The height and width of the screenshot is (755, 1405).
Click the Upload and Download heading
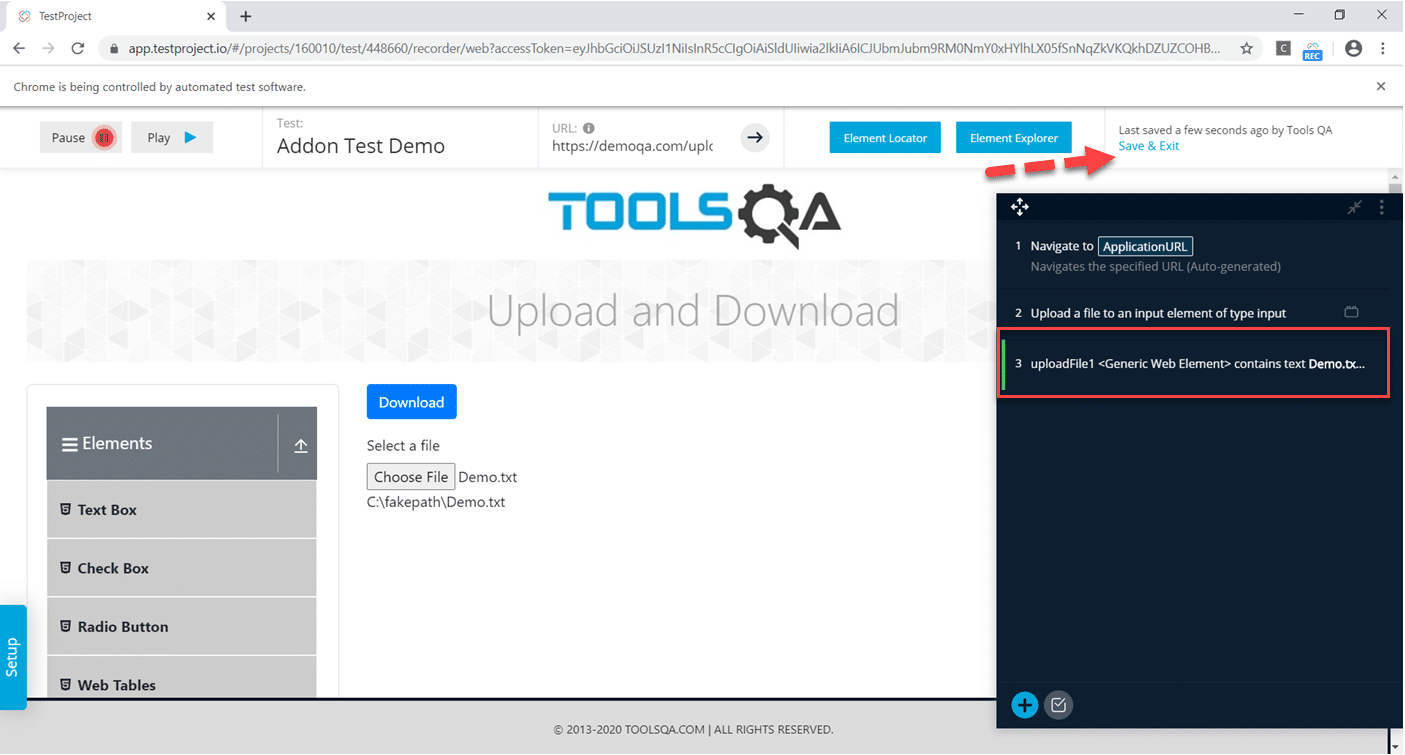(693, 311)
